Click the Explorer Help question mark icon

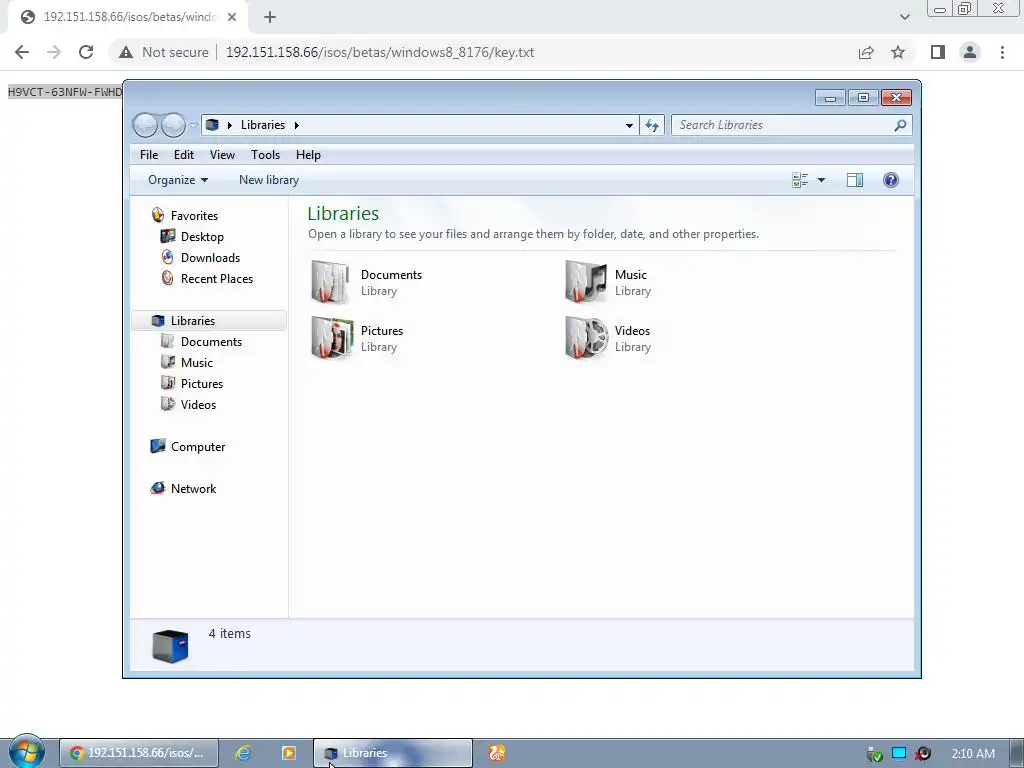tap(891, 180)
